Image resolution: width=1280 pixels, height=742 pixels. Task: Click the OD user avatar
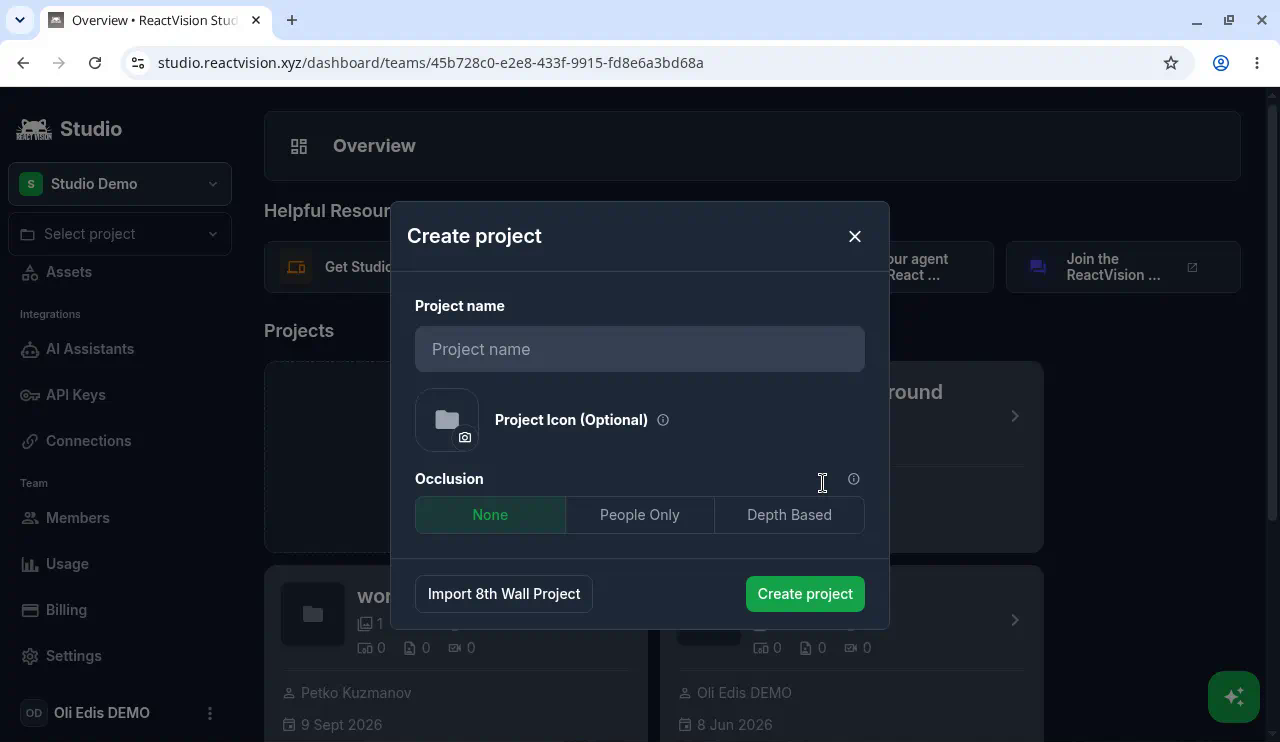point(33,713)
